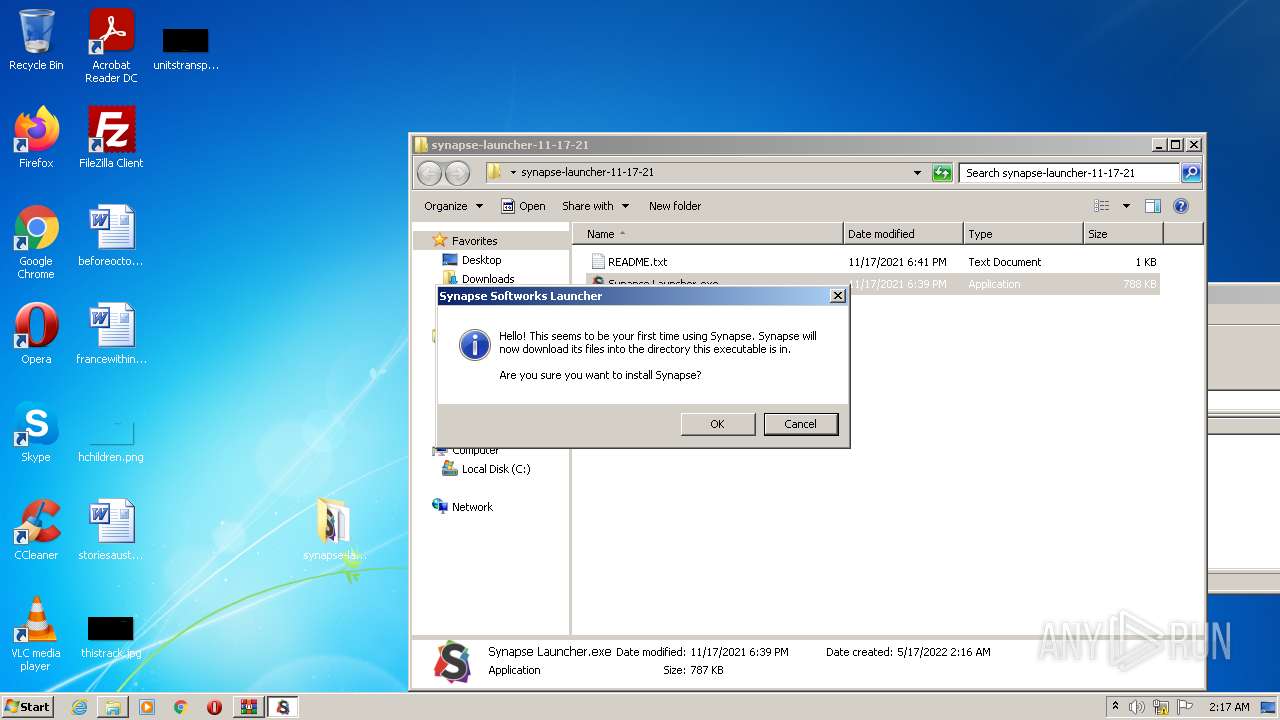Sort files by Name column

(708, 234)
